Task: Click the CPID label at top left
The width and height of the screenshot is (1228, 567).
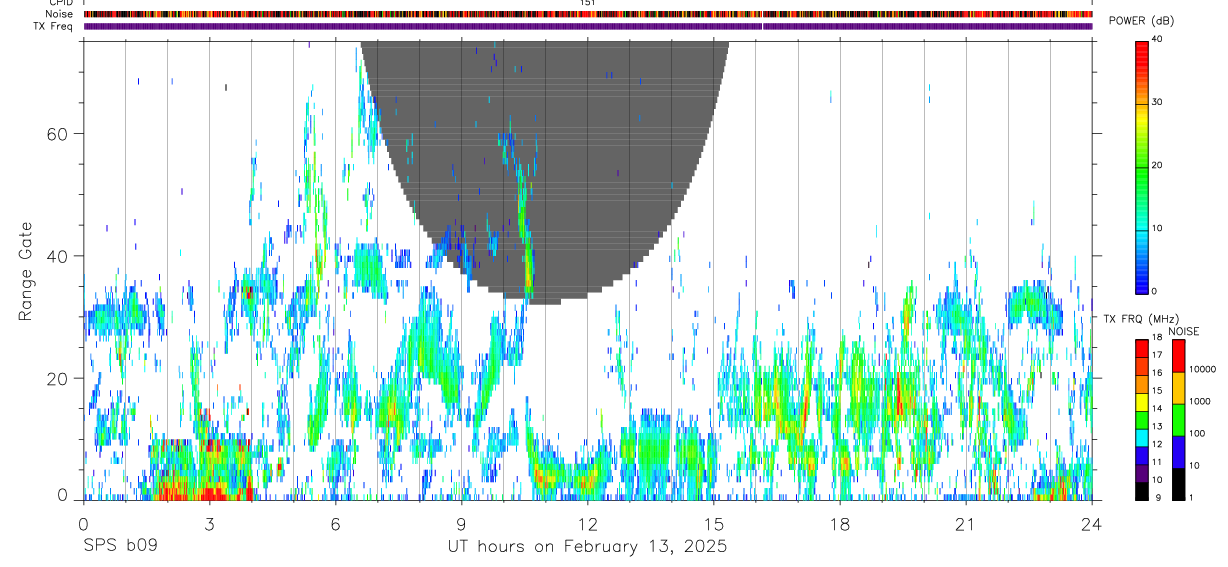Action: (60, 3)
